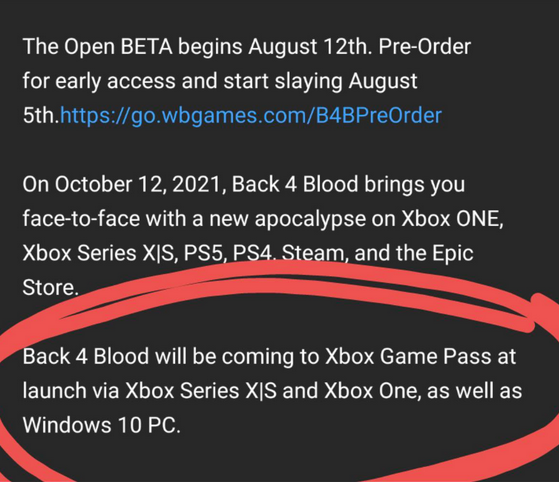Select the 'Xbox Series X|S, PS5' platform text
559x482 pixels.
124,253
